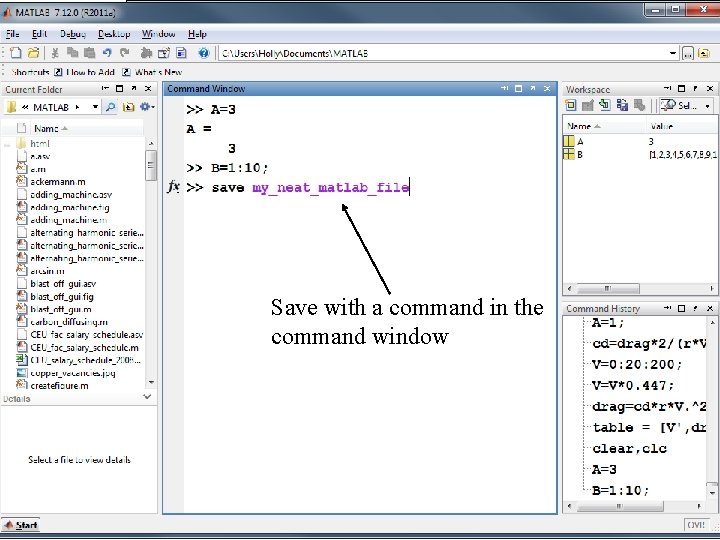
Task: Click the fx function browser icon
Action: click(x=173, y=187)
